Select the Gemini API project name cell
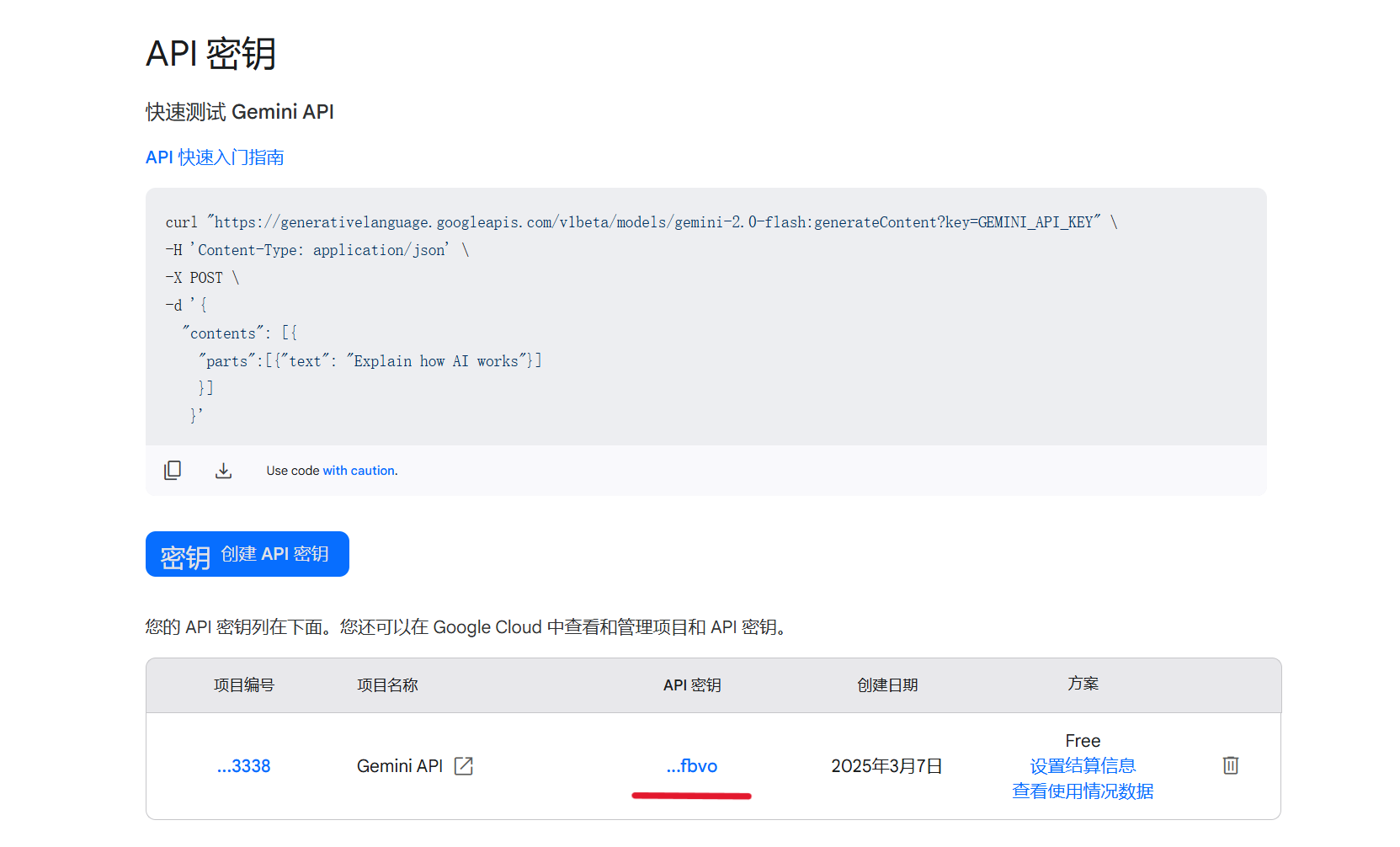 click(400, 766)
